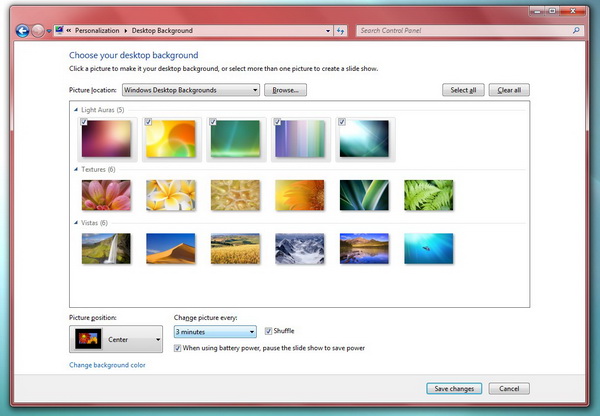This screenshot has height=416, width=600.
Task: Toggle the Shuffle checkbox
Action: tap(268, 331)
